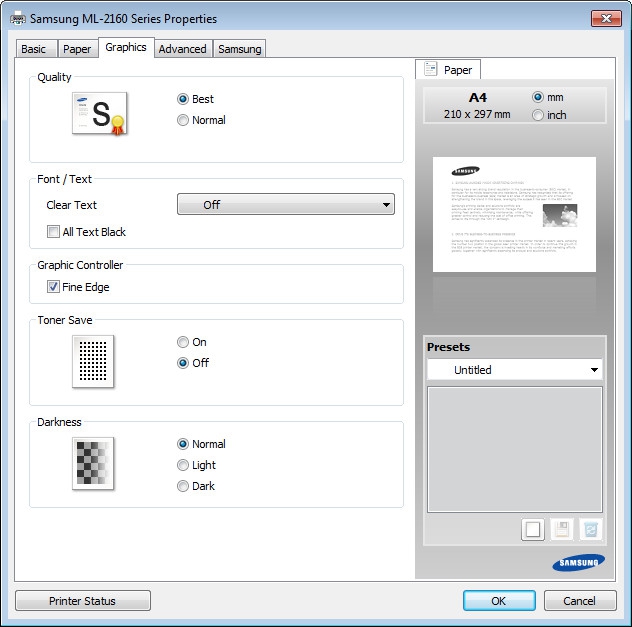The image size is (632, 627).
Task: Click the printer icon in title bar
Action: click(18, 19)
